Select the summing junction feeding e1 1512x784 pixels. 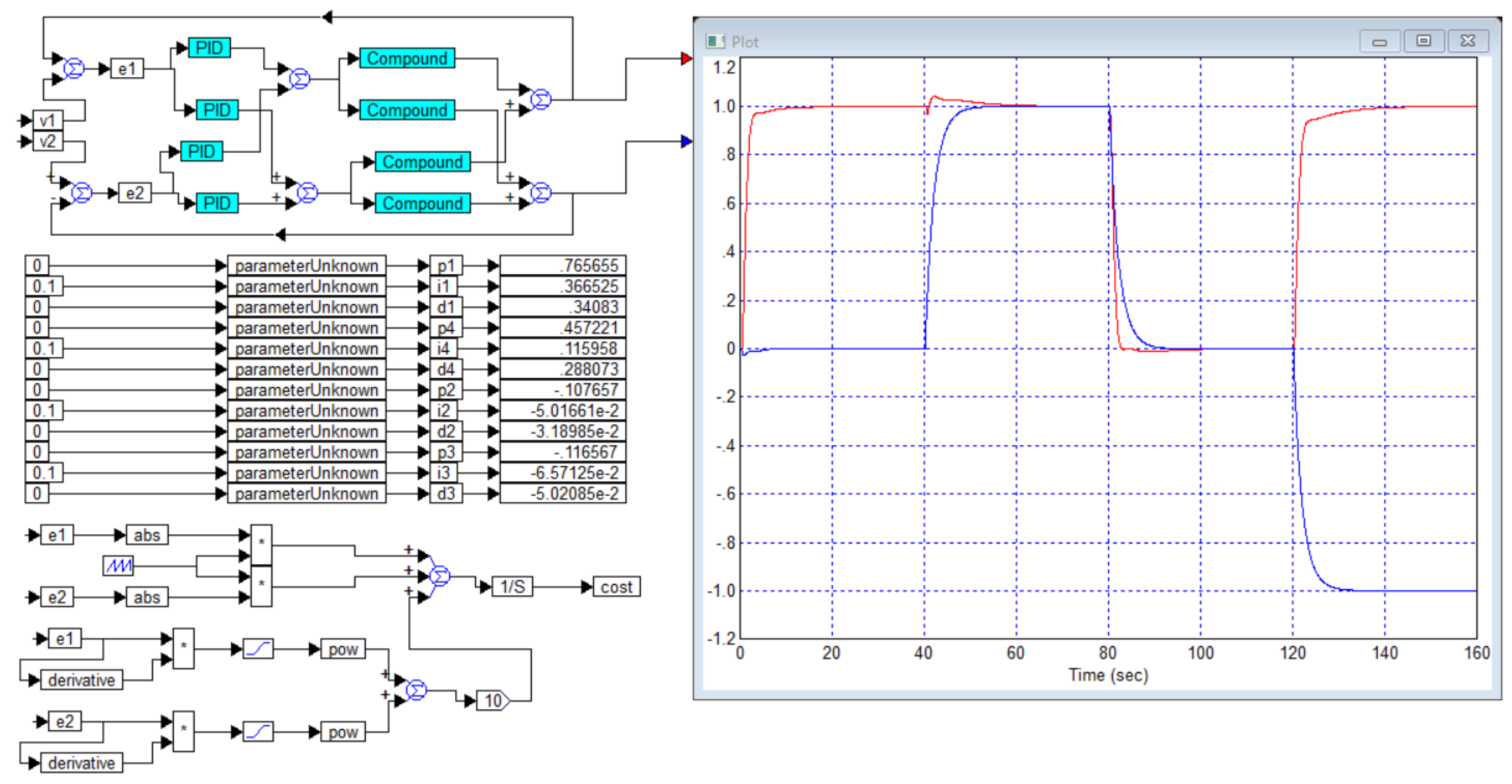(74, 68)
